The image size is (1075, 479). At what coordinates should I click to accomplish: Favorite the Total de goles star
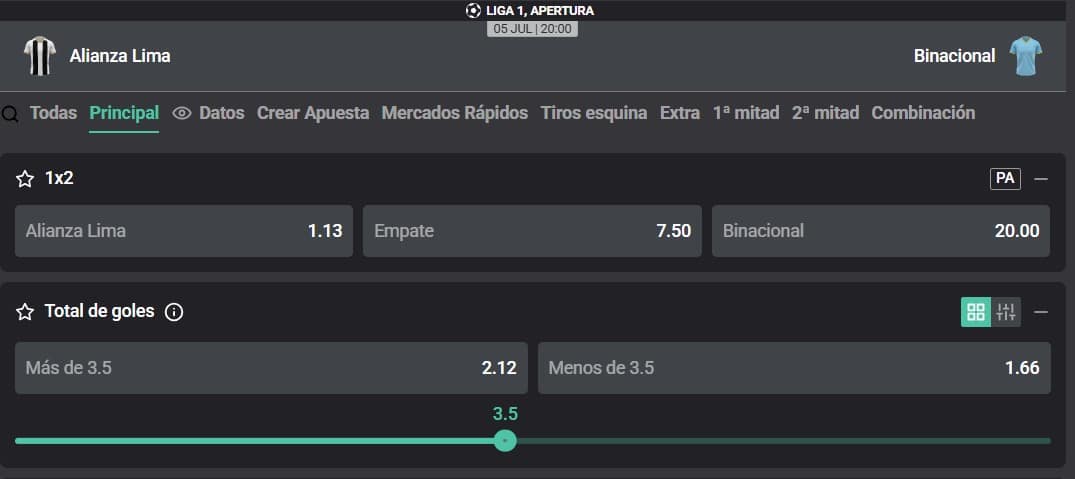(x=25, y=312)
